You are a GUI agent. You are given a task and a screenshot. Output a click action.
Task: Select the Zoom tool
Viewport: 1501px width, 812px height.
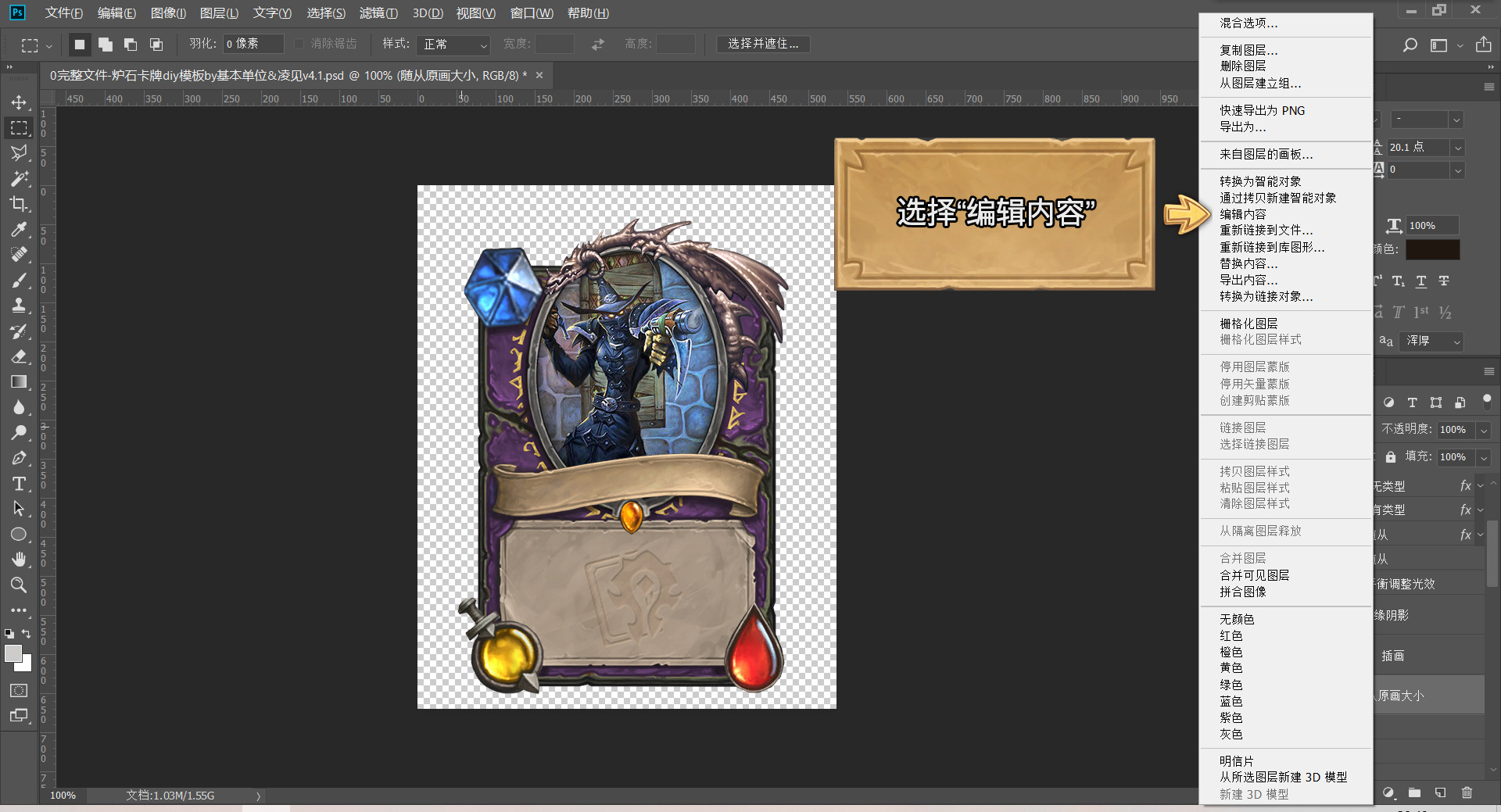pos(19,585)
